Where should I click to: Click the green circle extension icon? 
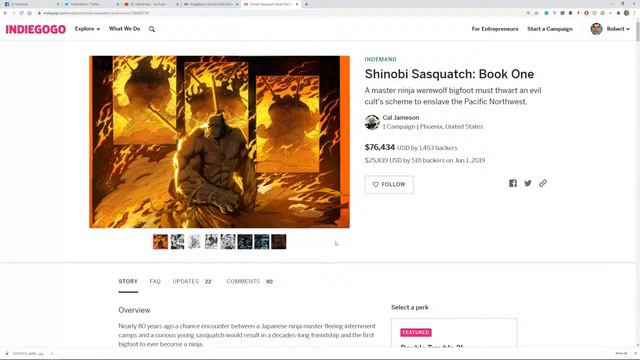[x=546, y=13]
